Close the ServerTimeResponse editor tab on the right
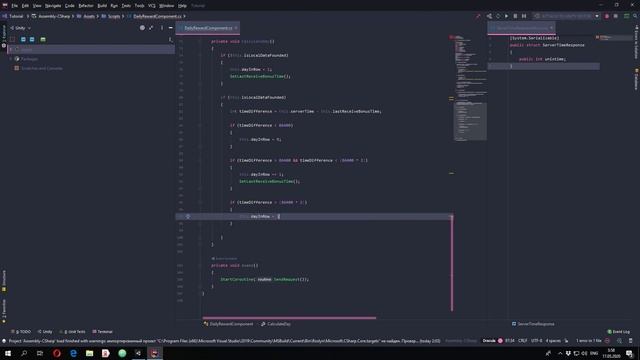Screen dimensions: 640x360 click(551, 28)
